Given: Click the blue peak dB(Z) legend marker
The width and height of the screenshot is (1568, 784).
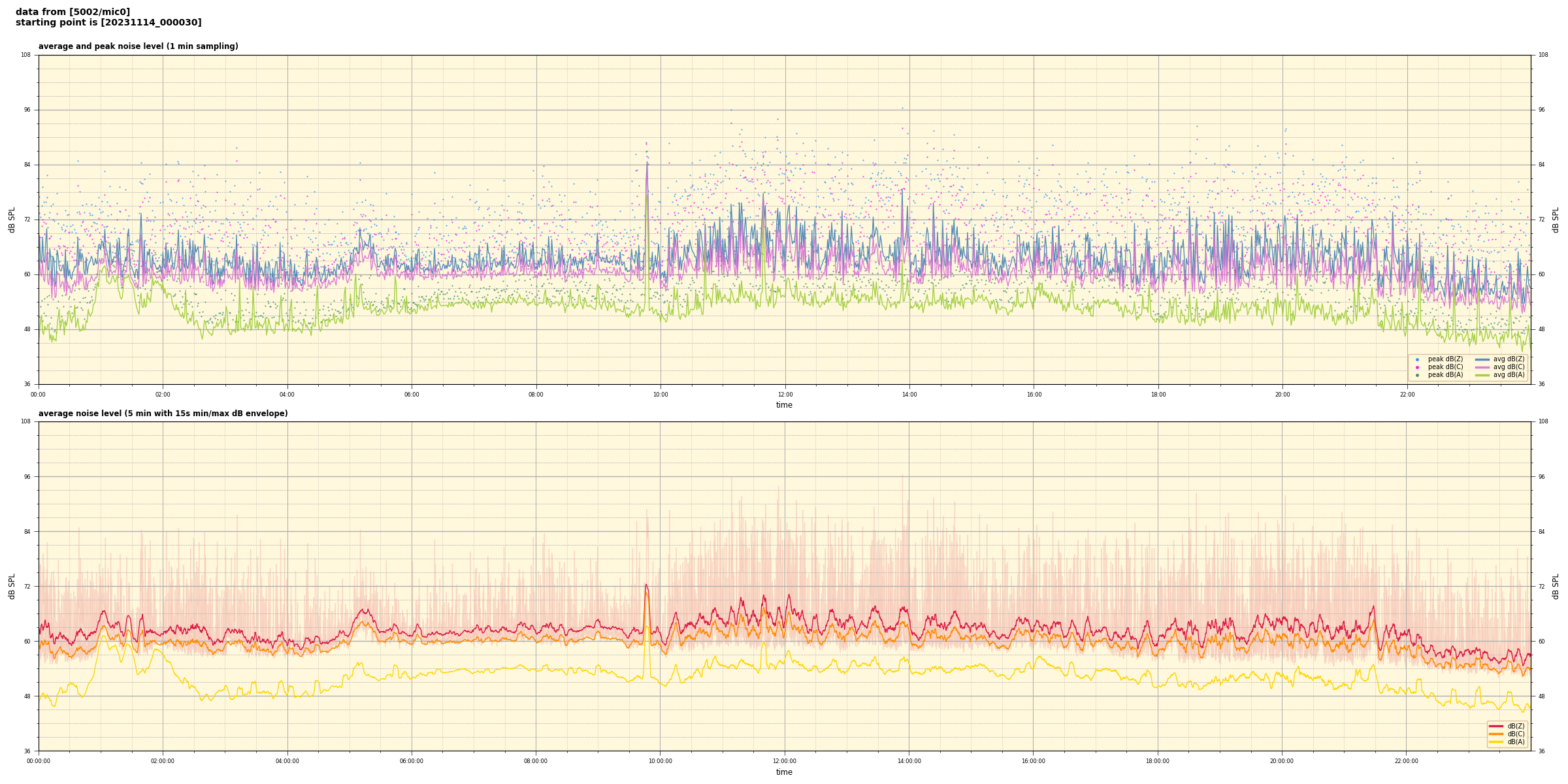Looking at the screenshot, I should 1417,359.
